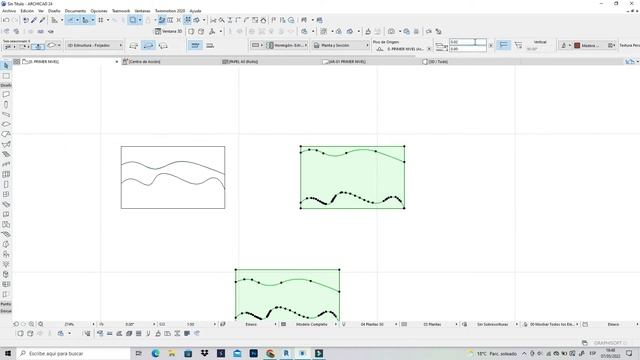This screenshot has height=360, width=640.
Task: Open Microsoft Edge from taskbar
Action: 156,353
